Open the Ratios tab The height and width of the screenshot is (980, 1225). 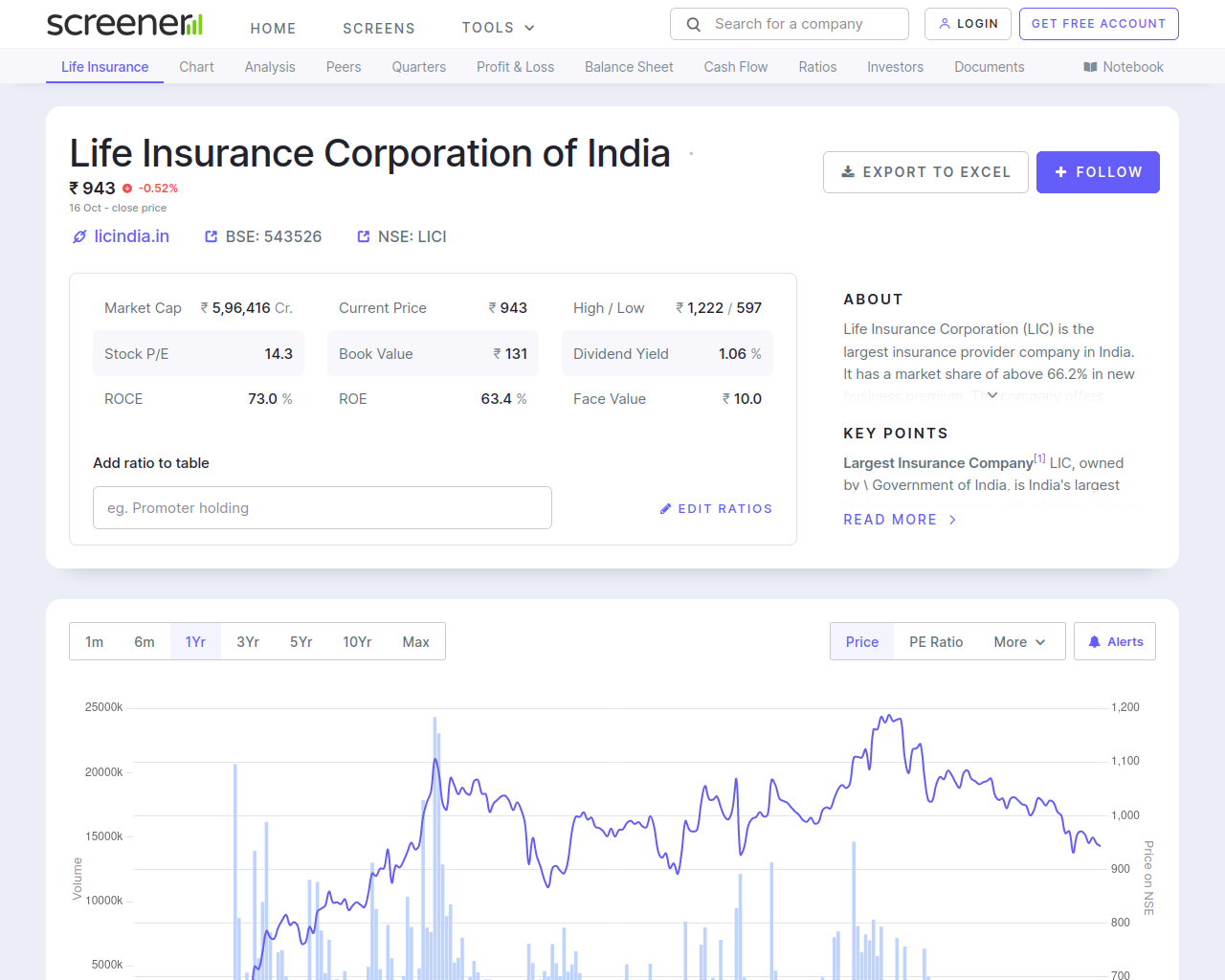tap(817, 67)
